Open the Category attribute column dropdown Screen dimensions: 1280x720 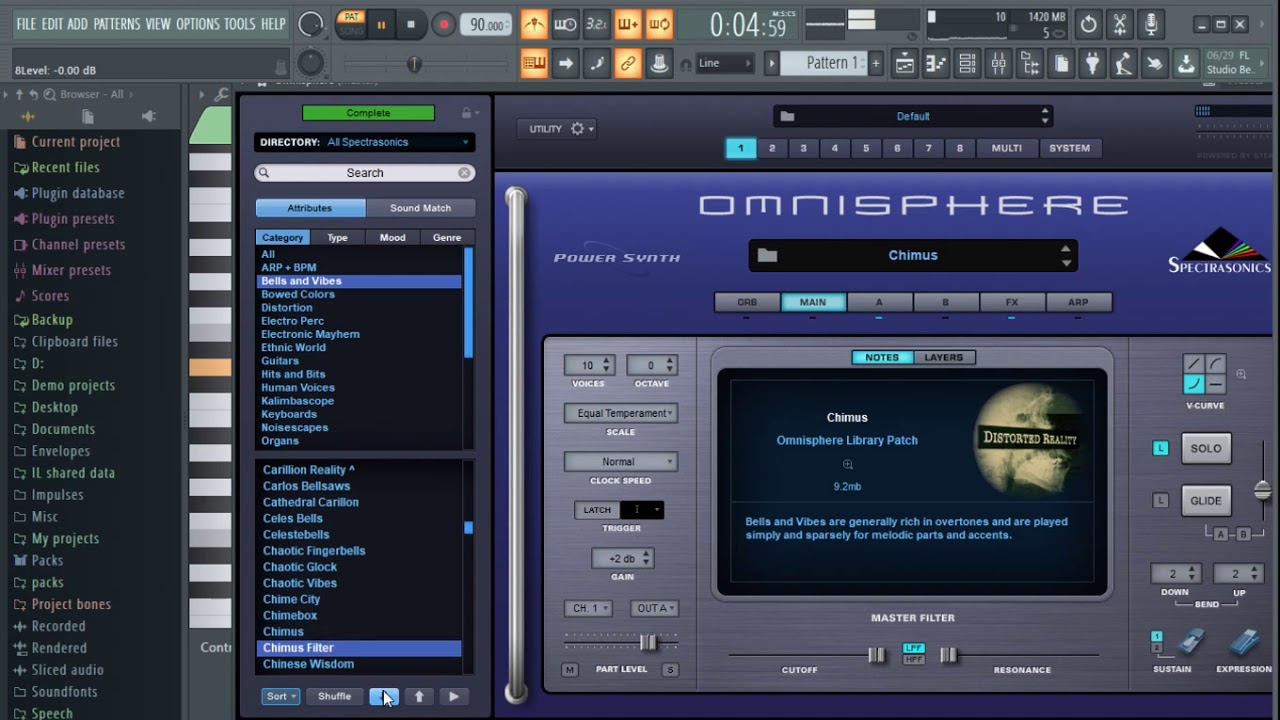[283, 238]
